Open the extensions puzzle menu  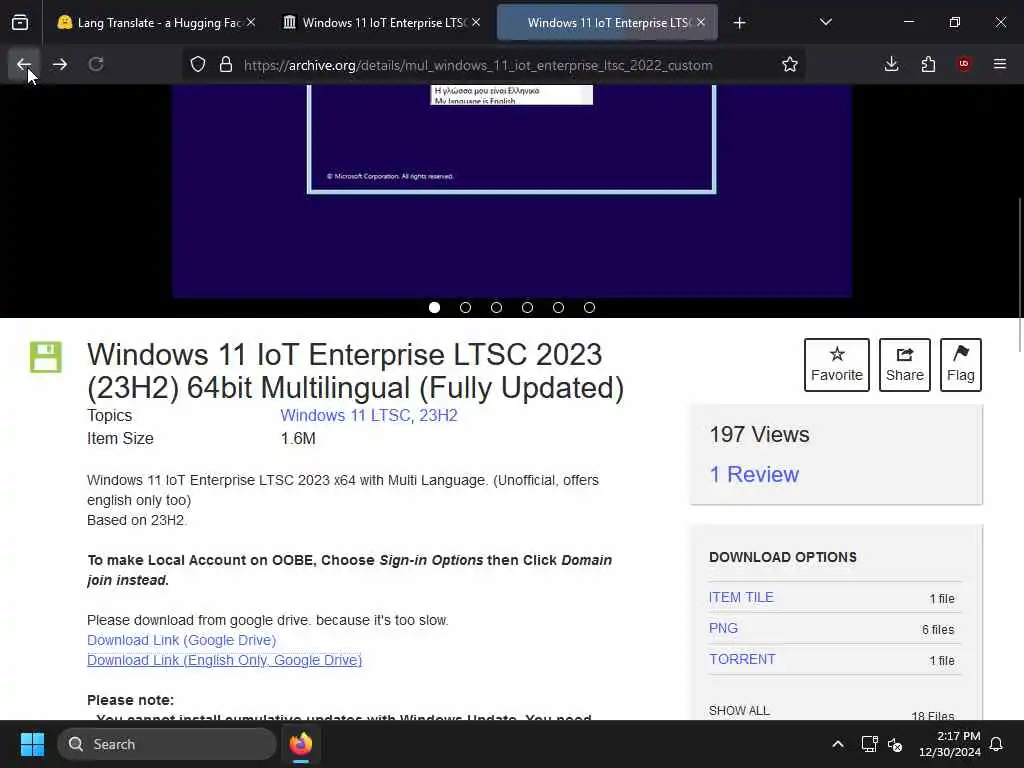928,64
